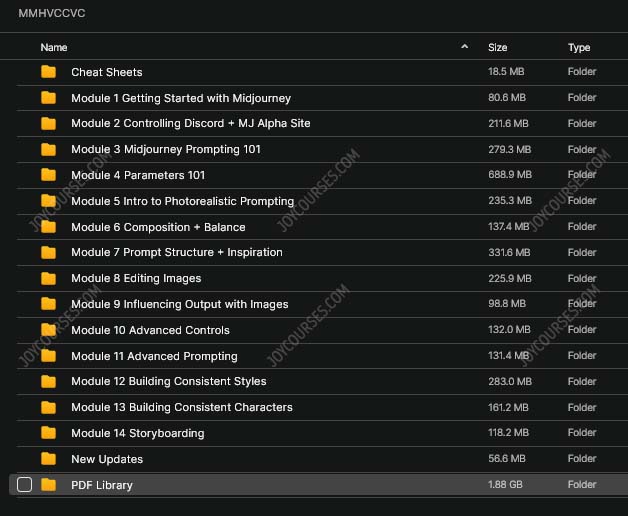Click the Module 4 Parameters 101 folder icon
628x516 pixels.
click(x=48, y=175)
